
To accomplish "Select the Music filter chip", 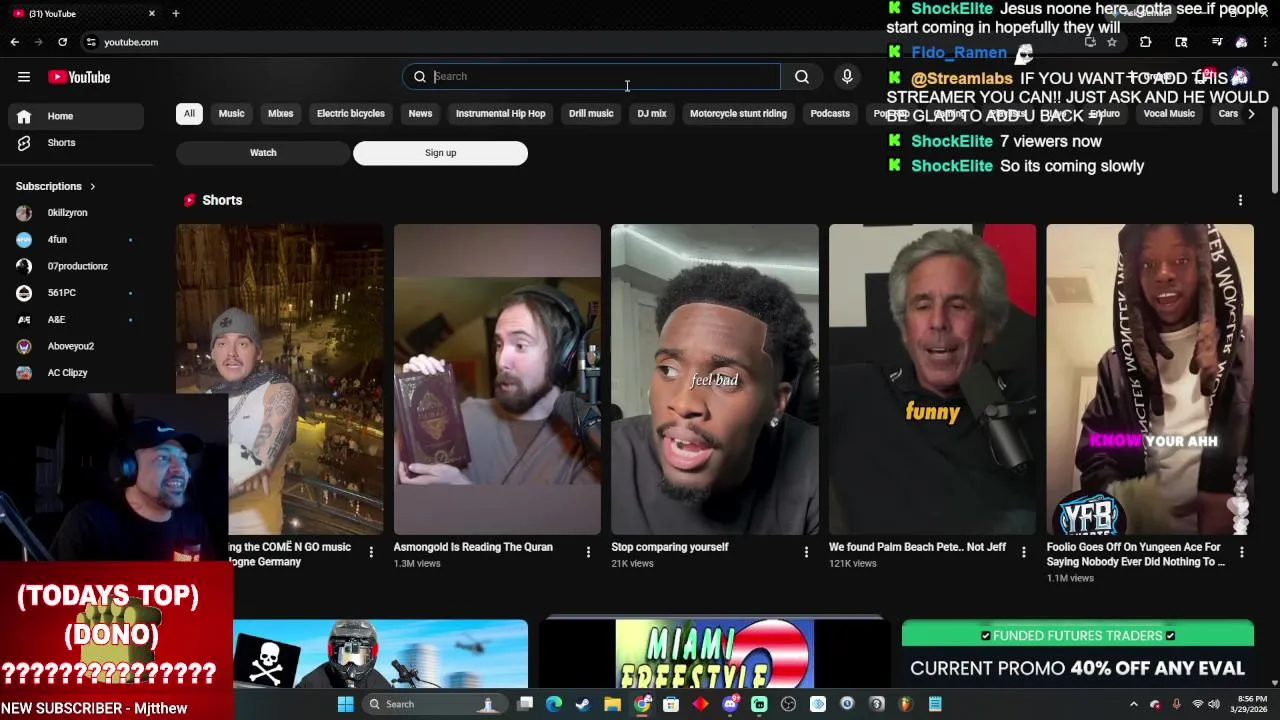I will (x=231, y=114).
